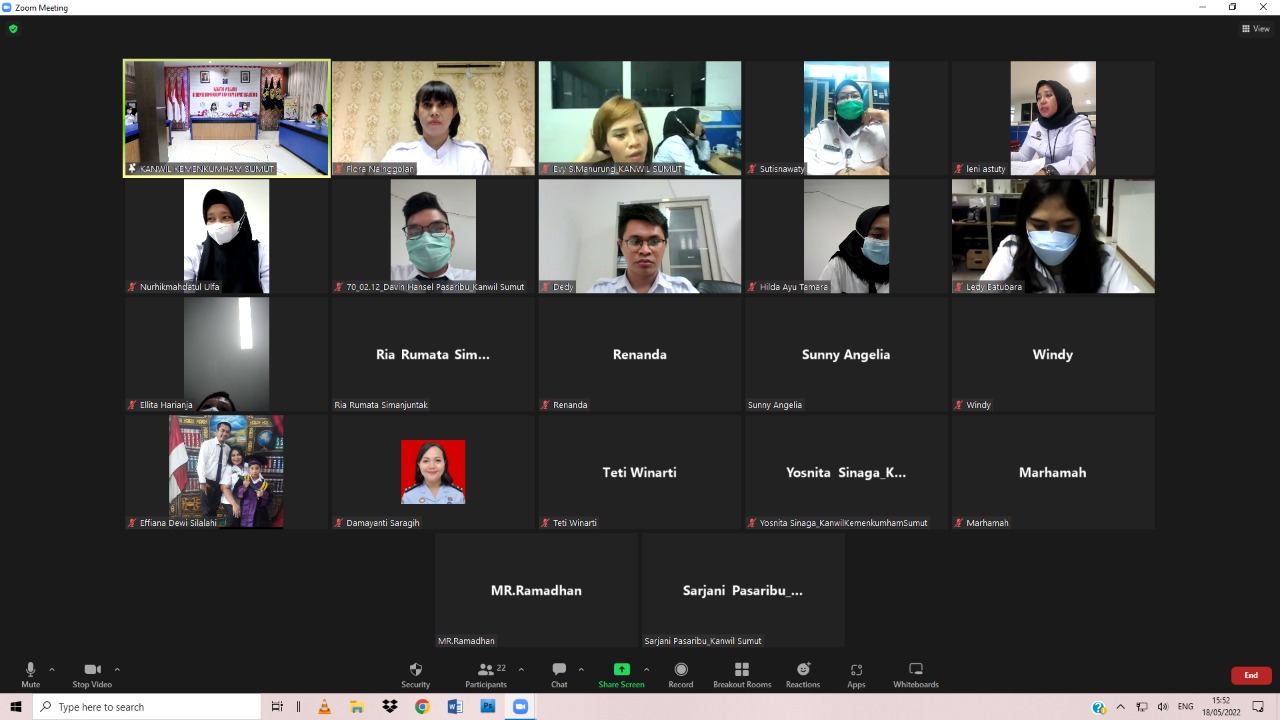Mute the microphone
This screenshot has height=720, width=1280.
[30, 674]
